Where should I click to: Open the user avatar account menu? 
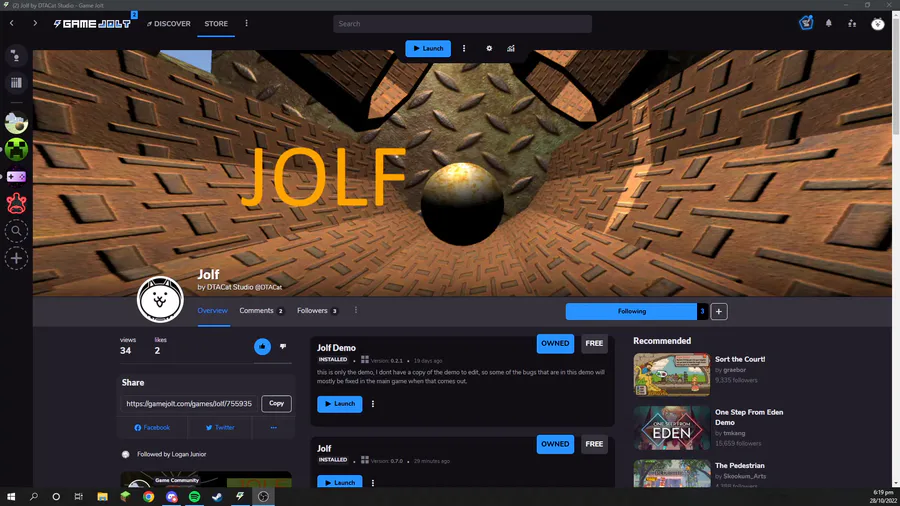coord(878,24)
